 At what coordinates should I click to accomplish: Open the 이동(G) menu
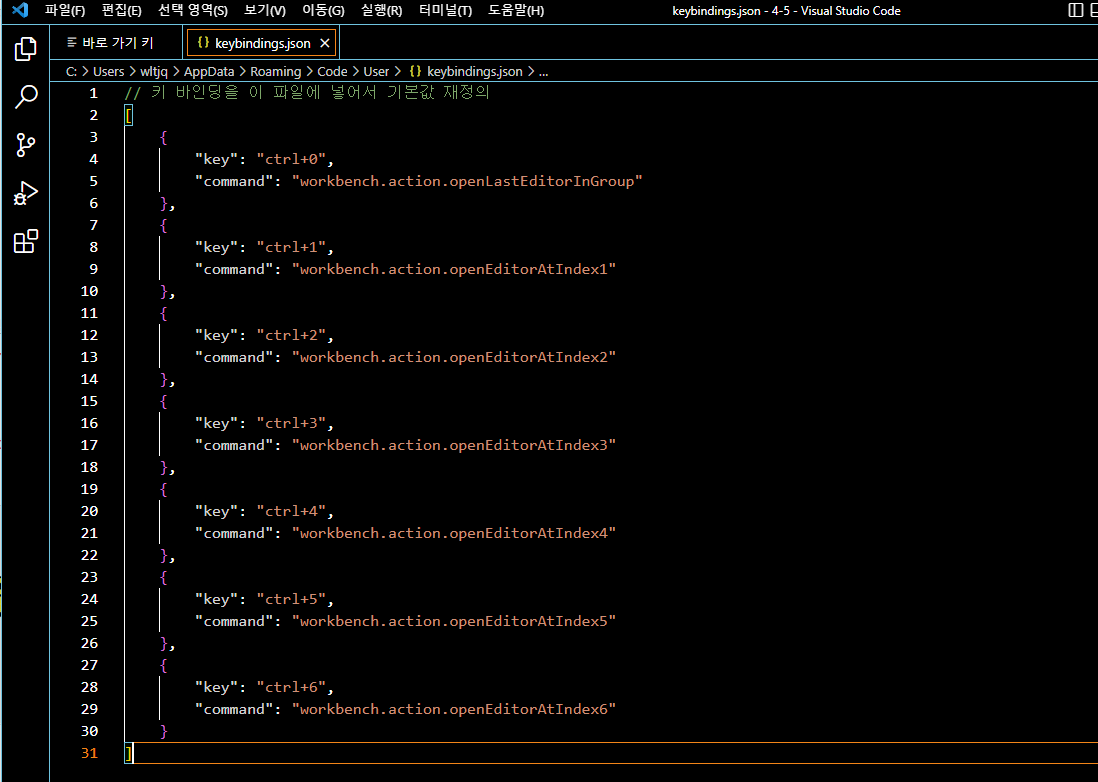point(323,11)
